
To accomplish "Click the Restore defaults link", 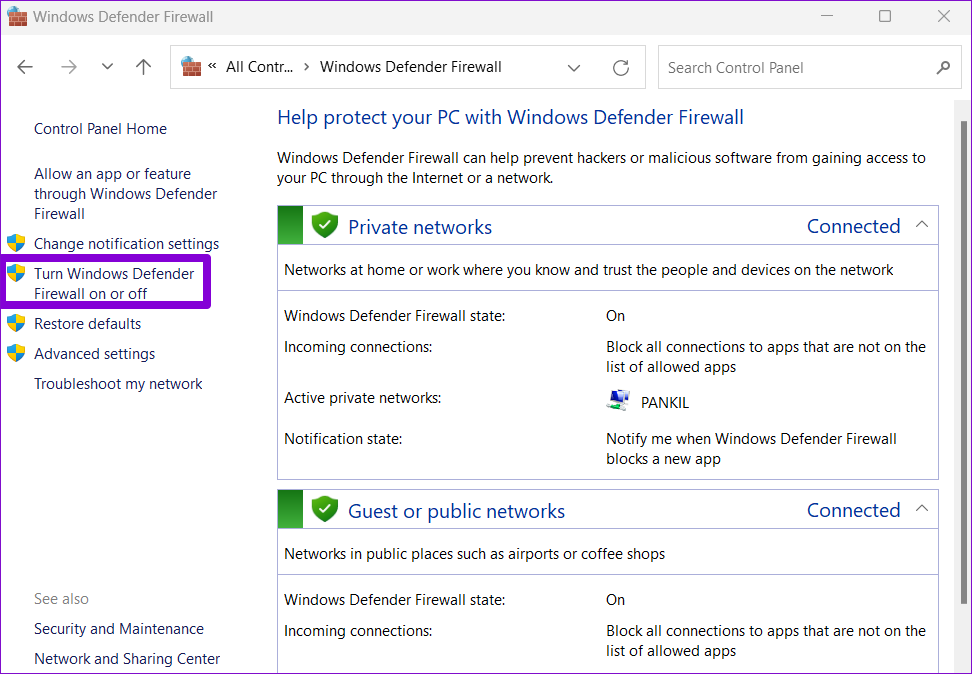I will coord(87,324).
